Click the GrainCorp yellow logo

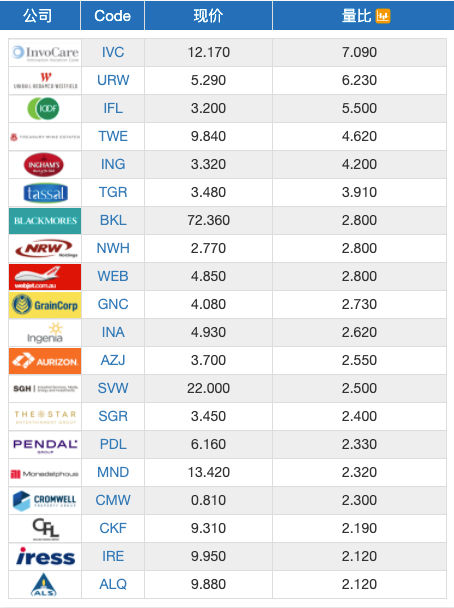tap(45, 305)
